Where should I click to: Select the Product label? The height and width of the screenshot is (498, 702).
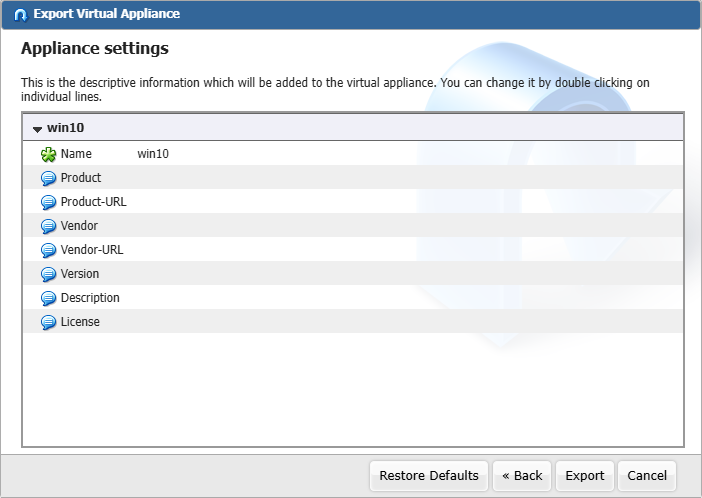81,178
